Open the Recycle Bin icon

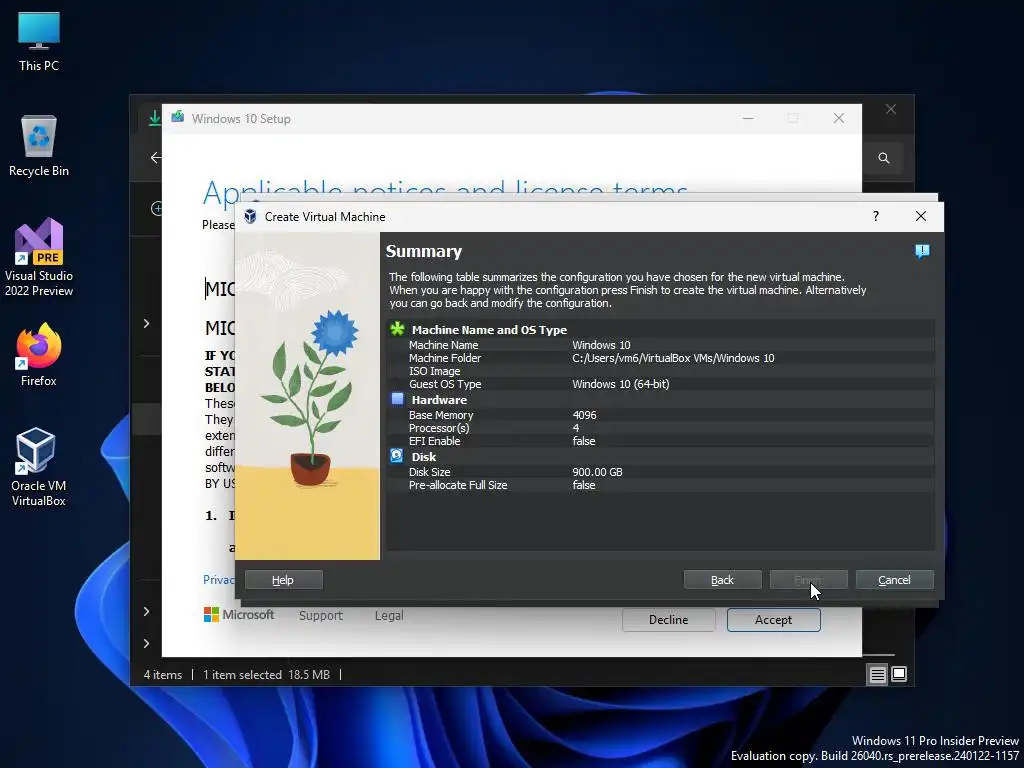39,146
